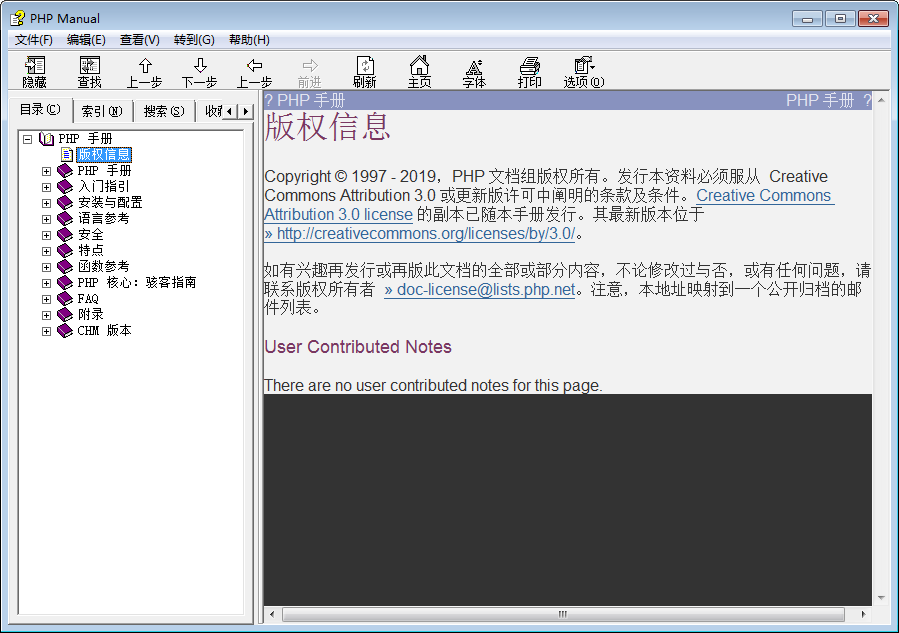
Task: Click the horizontal scrollbar thumb in content pane
Action: point(563,614)
